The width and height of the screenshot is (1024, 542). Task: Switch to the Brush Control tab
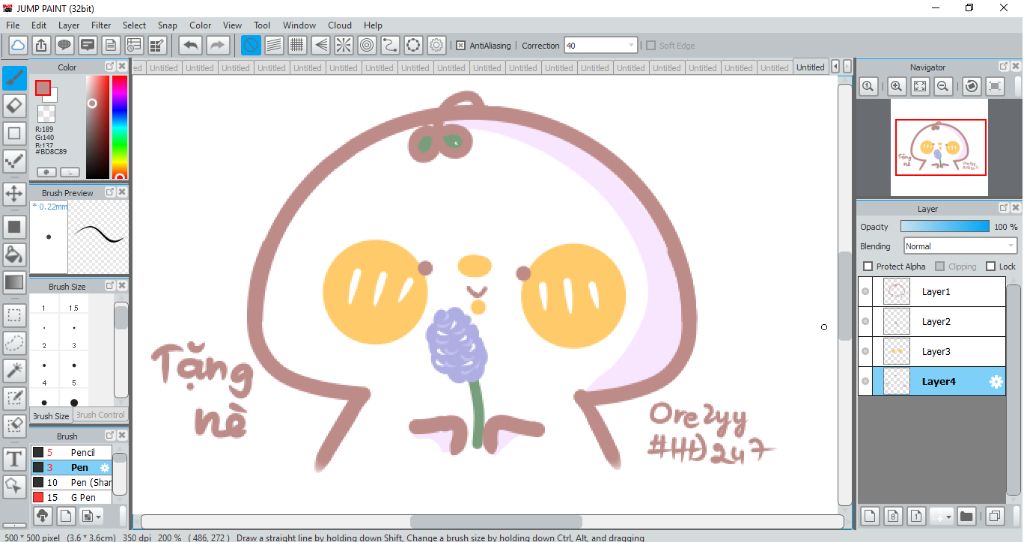(x=100, y=415)
